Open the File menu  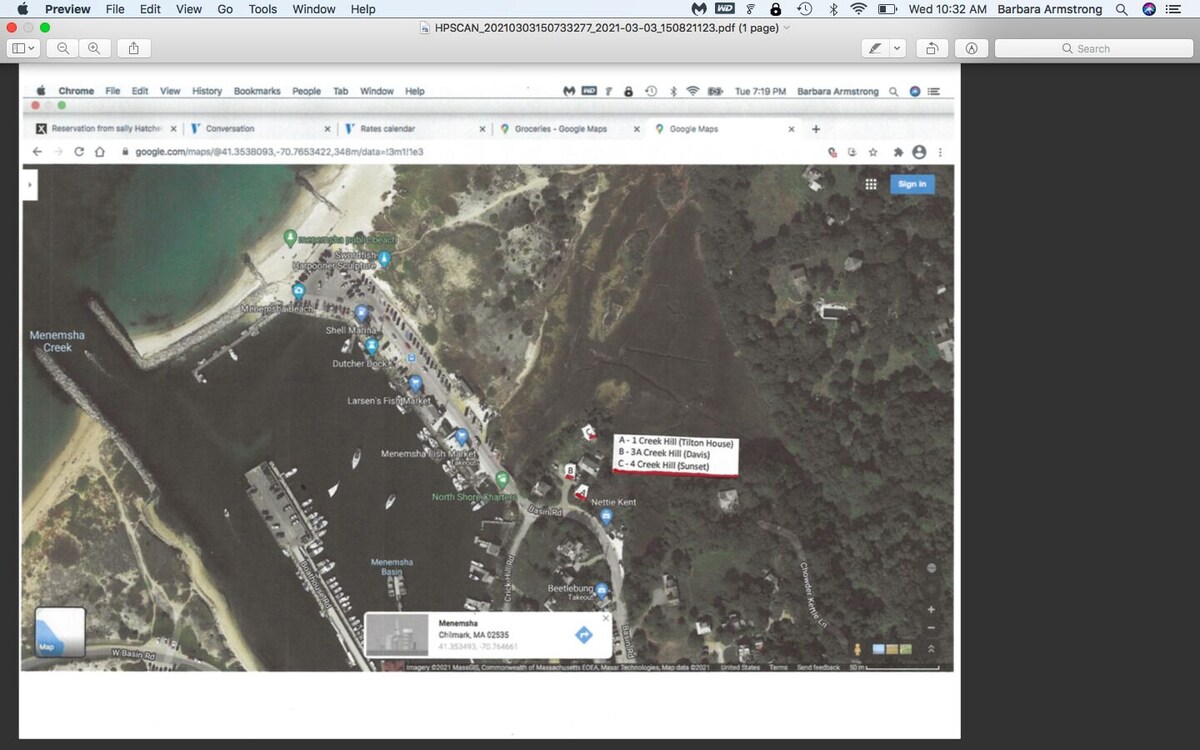(115, 9)
